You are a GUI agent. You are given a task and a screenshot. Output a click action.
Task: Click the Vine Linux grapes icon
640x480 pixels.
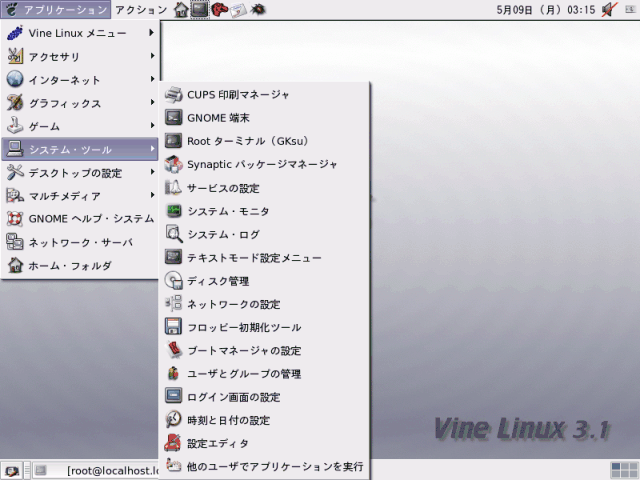coord(15,33)
